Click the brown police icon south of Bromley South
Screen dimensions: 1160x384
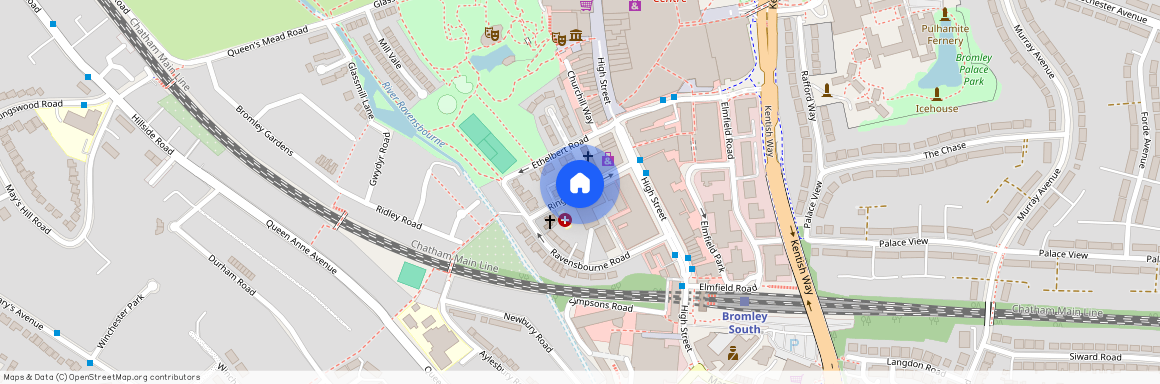click(733, 353)
